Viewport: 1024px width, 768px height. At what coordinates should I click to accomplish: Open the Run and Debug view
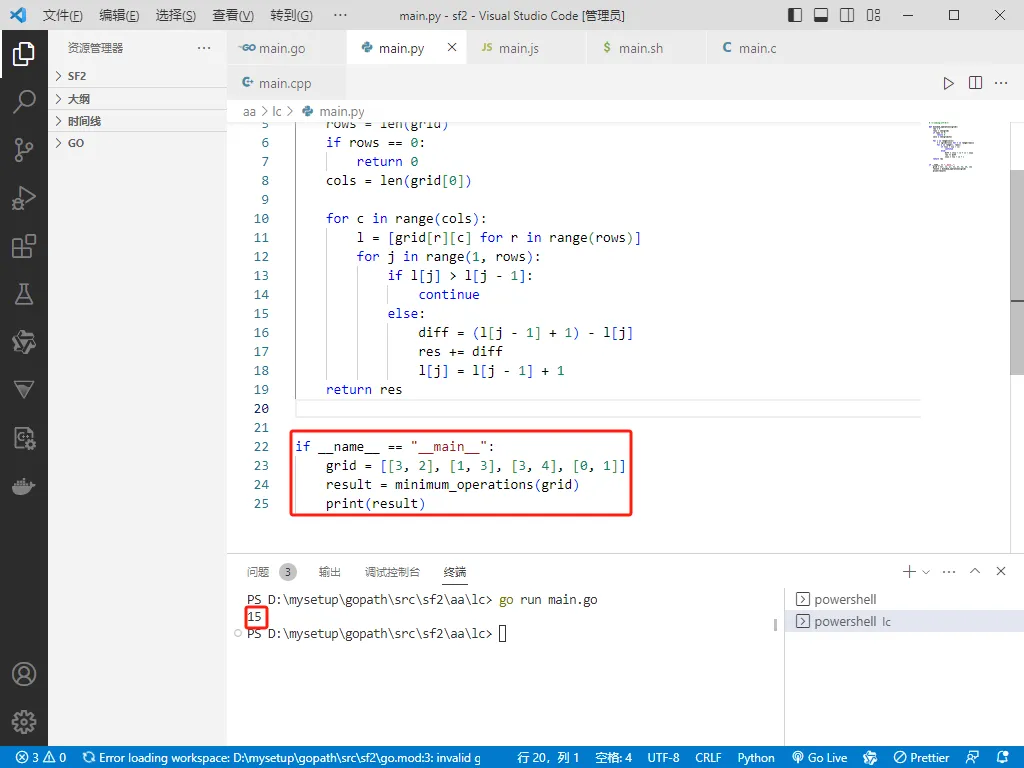point(24,198)
